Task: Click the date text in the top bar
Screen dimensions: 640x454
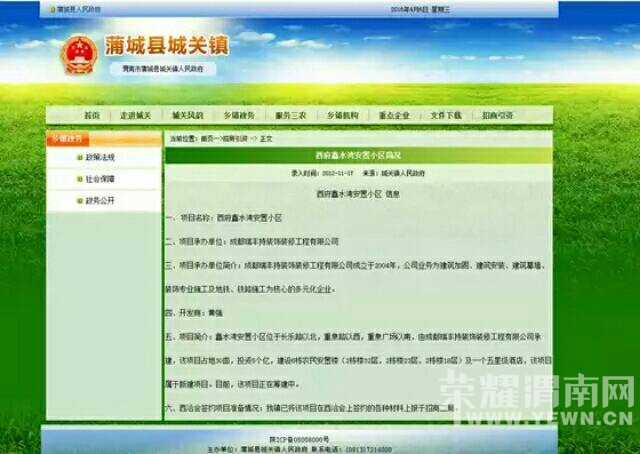Action: (420, 9)
